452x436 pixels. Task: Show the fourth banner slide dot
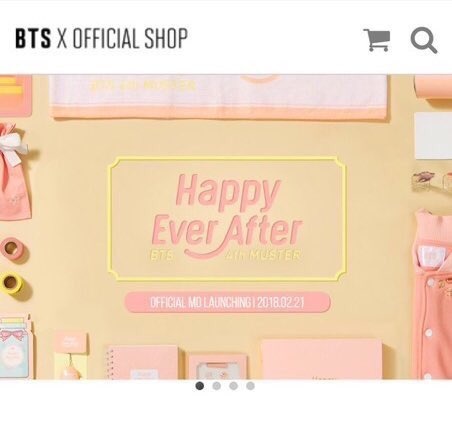coord(250,386)
